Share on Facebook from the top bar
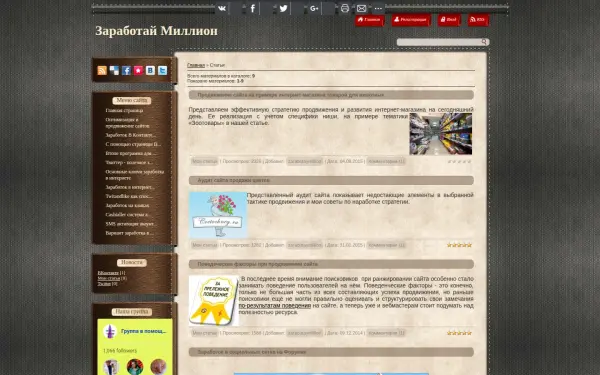 (x=253, y=8)
